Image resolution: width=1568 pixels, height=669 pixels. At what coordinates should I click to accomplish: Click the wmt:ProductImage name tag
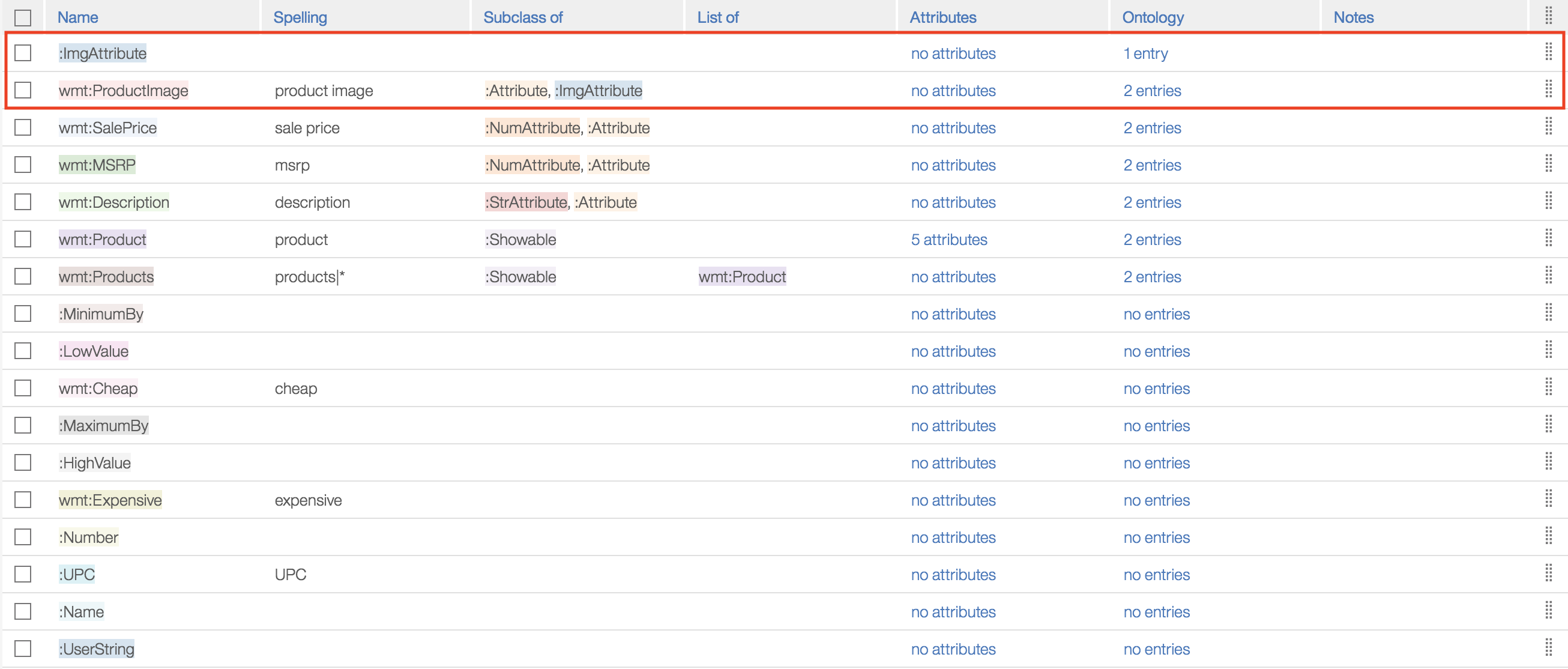point(124,91)
